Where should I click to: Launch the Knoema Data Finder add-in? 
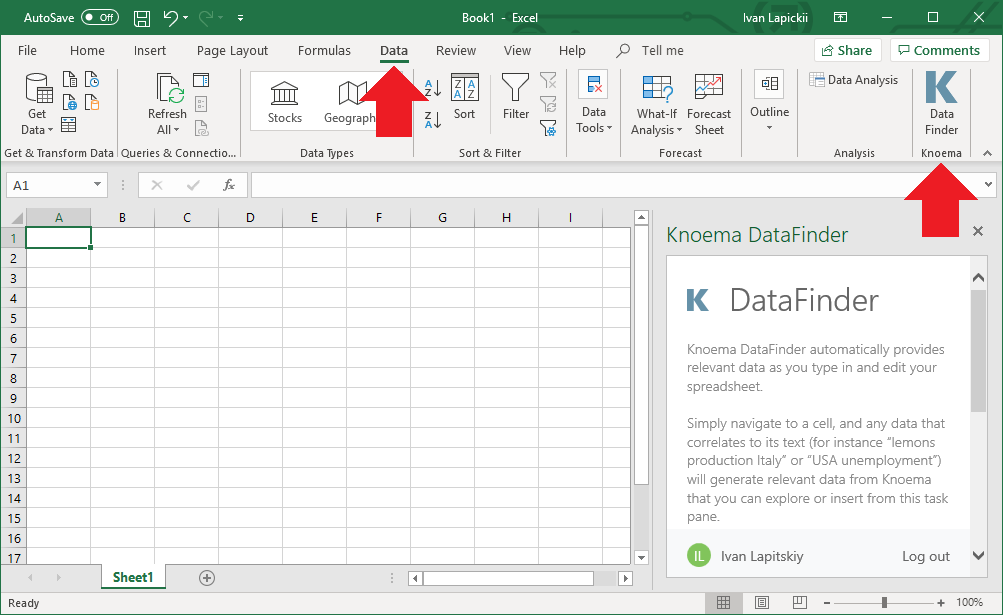[x=942, y=103]
